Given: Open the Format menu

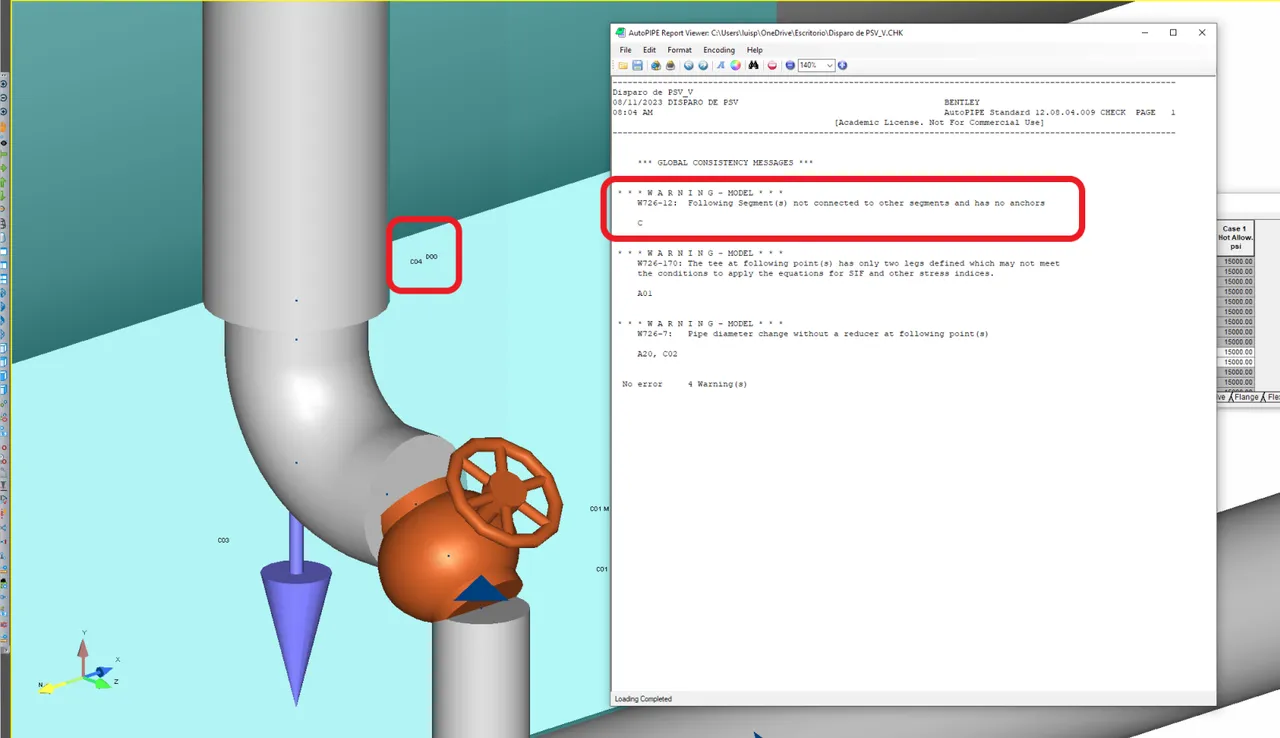Looking at the screenshot, I should click(680, 50).
